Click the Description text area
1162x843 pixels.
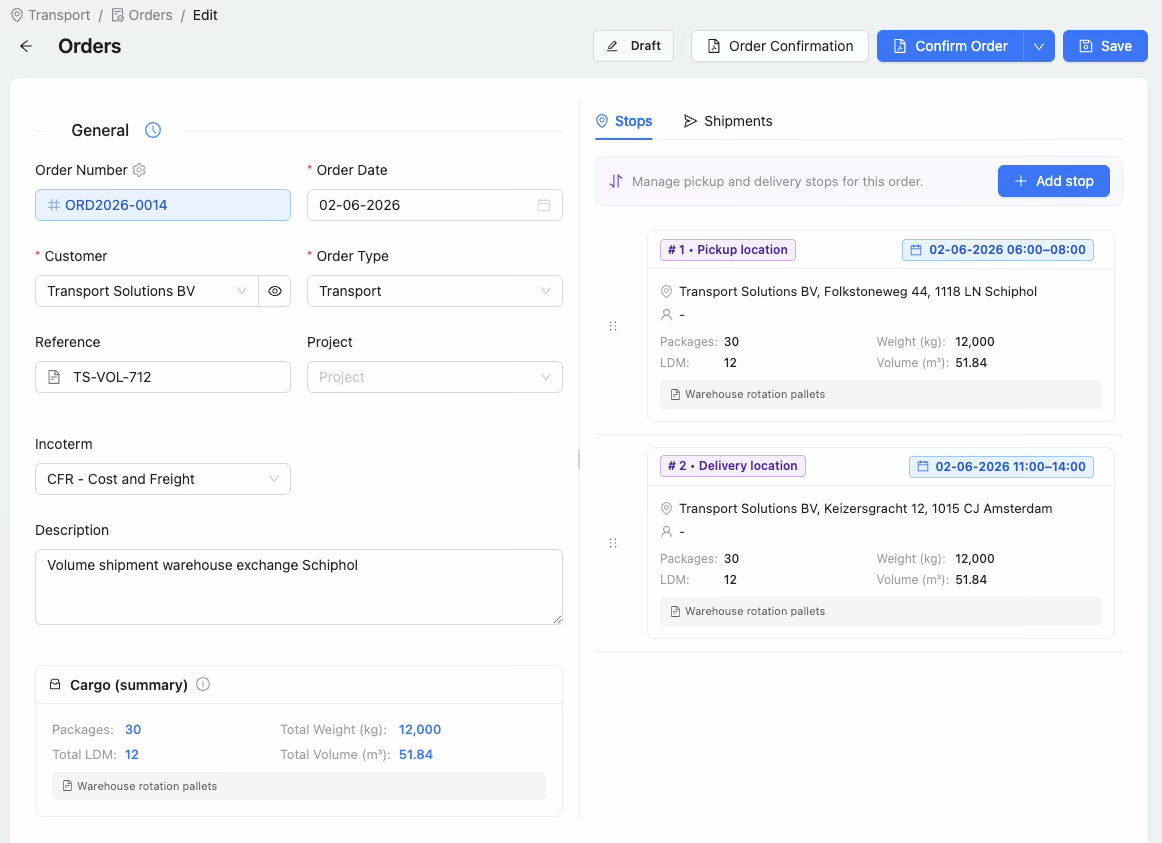coord(299,587)
